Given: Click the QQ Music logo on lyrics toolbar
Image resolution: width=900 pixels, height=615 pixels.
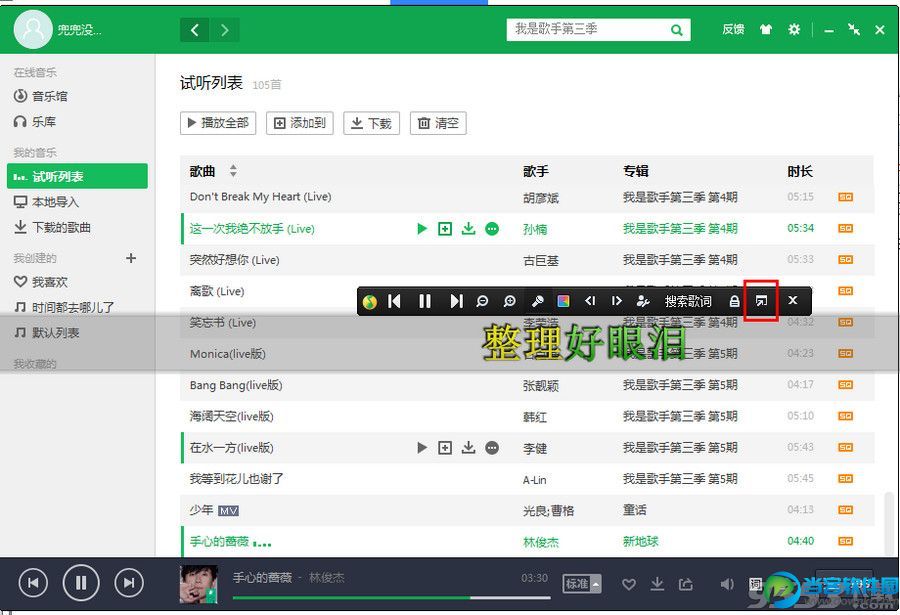Looking at the screenshot, I should click(x=370, y=301).
